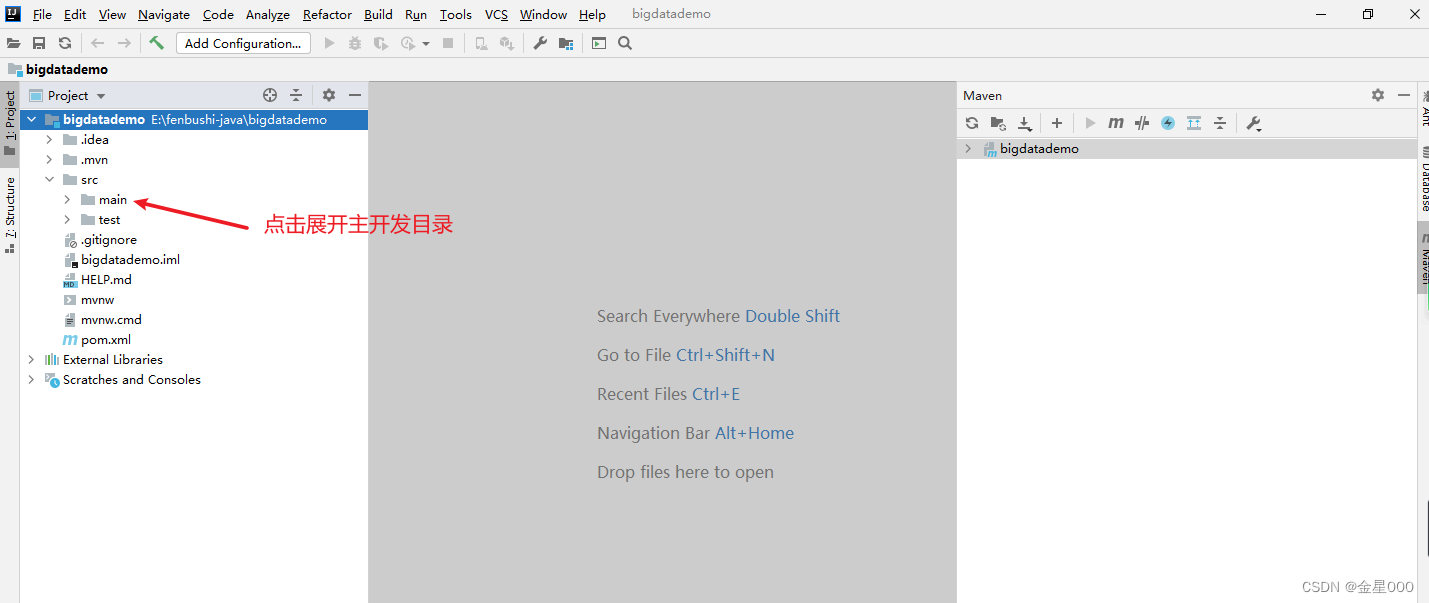Build the project with the hammer icon
The height and width of the screenshot is (603, 1429).
(157, 43)
